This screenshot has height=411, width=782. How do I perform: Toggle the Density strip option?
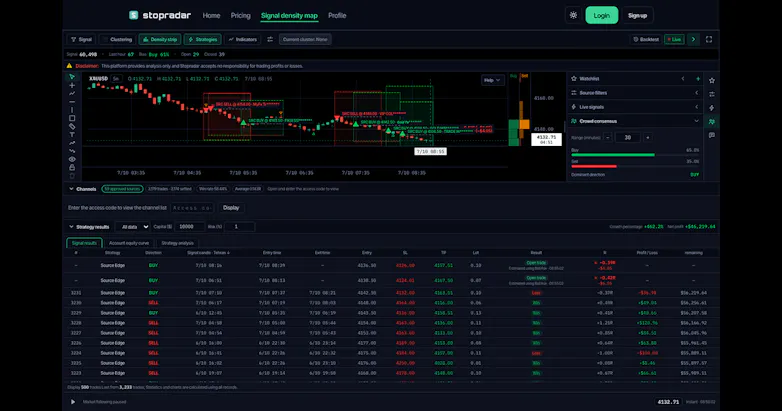(160, 39)
